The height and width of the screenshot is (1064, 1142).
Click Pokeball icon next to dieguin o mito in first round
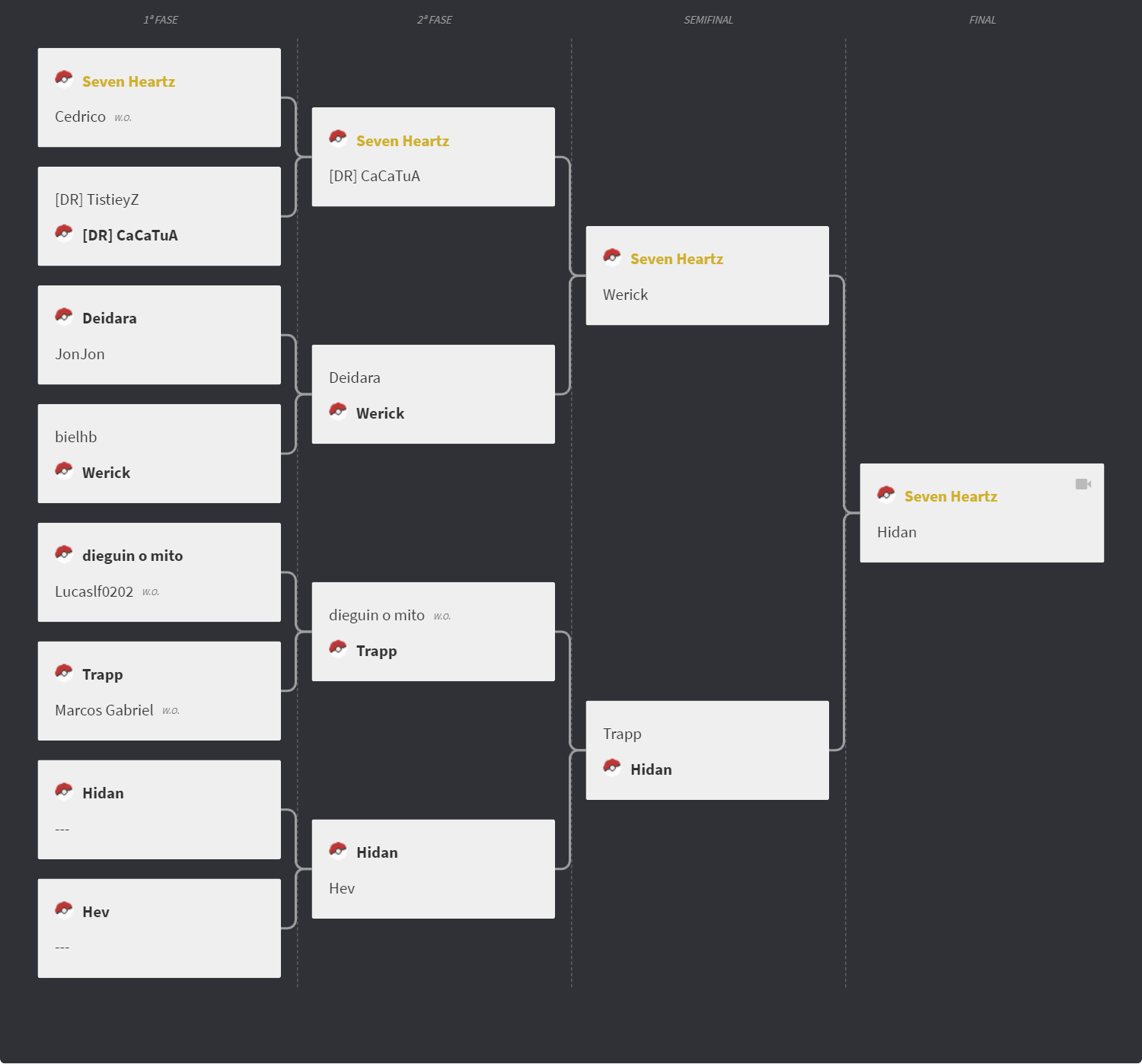pos(64,553)
